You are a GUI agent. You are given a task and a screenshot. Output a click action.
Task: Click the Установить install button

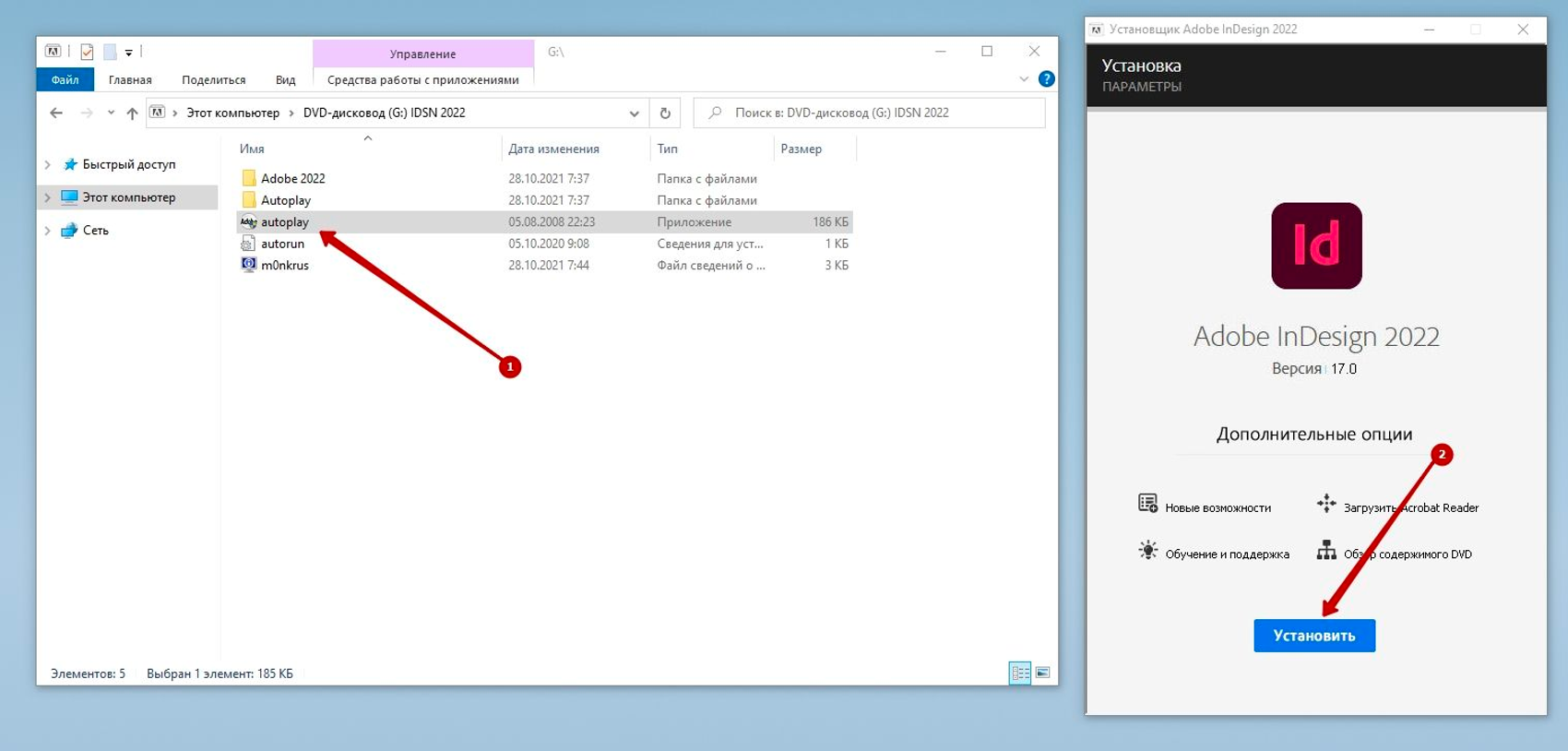coord(1314,636)
